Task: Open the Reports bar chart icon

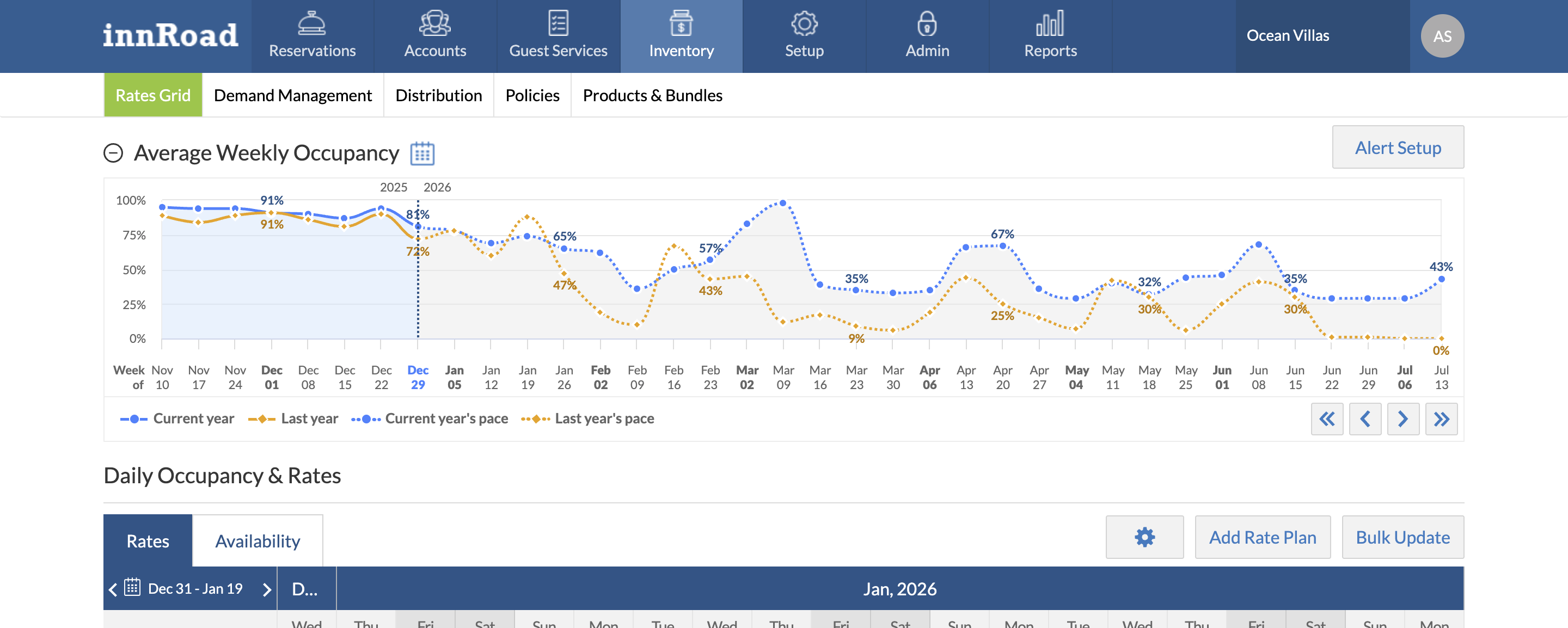Action: [1050, 24]
